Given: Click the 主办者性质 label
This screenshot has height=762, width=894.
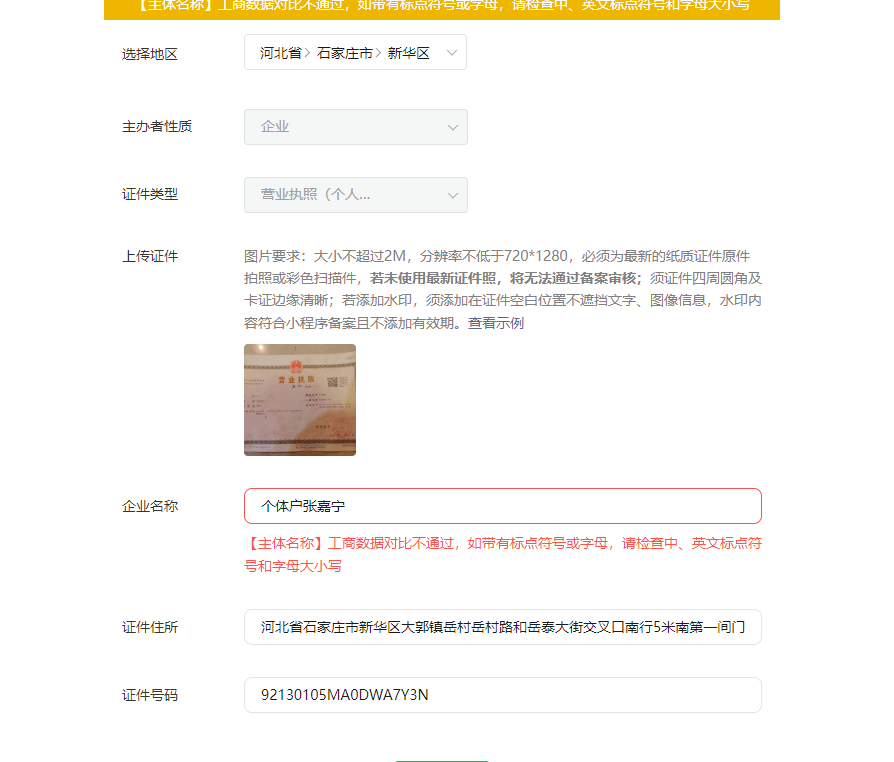Looking at the screenshot, I should coord(157,127).
